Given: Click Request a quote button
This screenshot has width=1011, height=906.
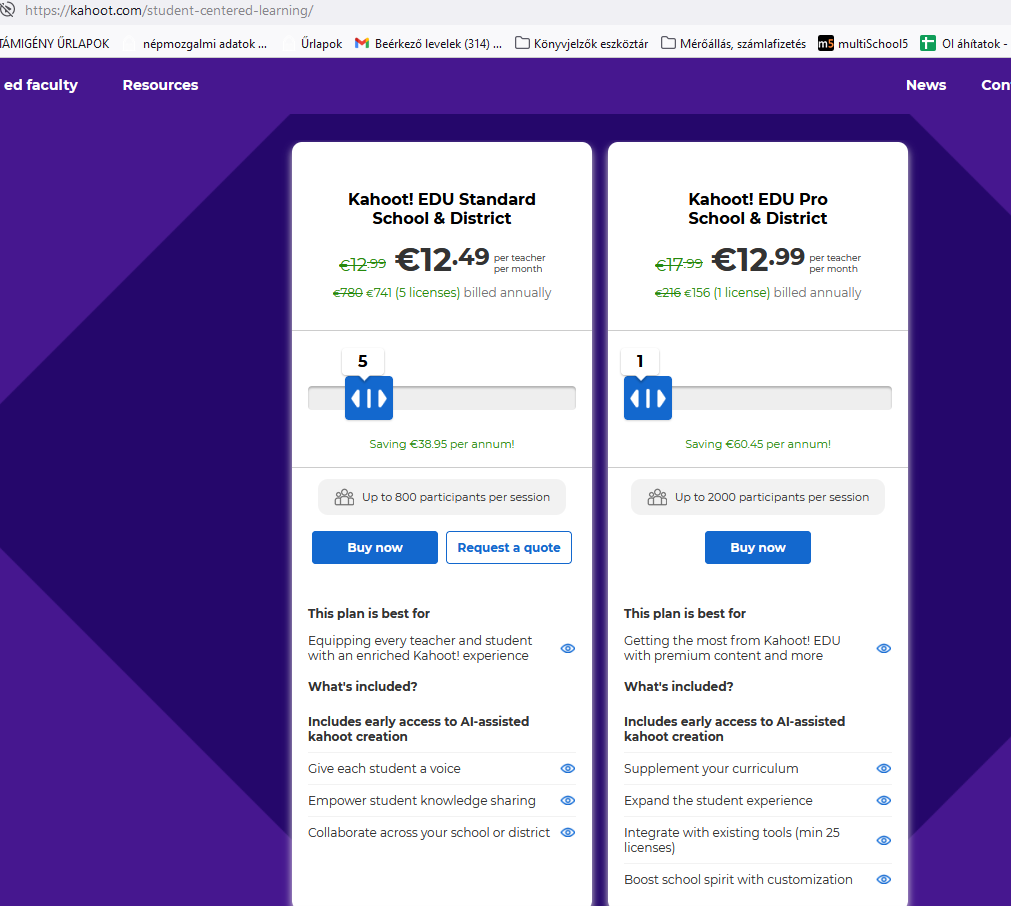Looking at the screenshot, I should pos(509,547).
